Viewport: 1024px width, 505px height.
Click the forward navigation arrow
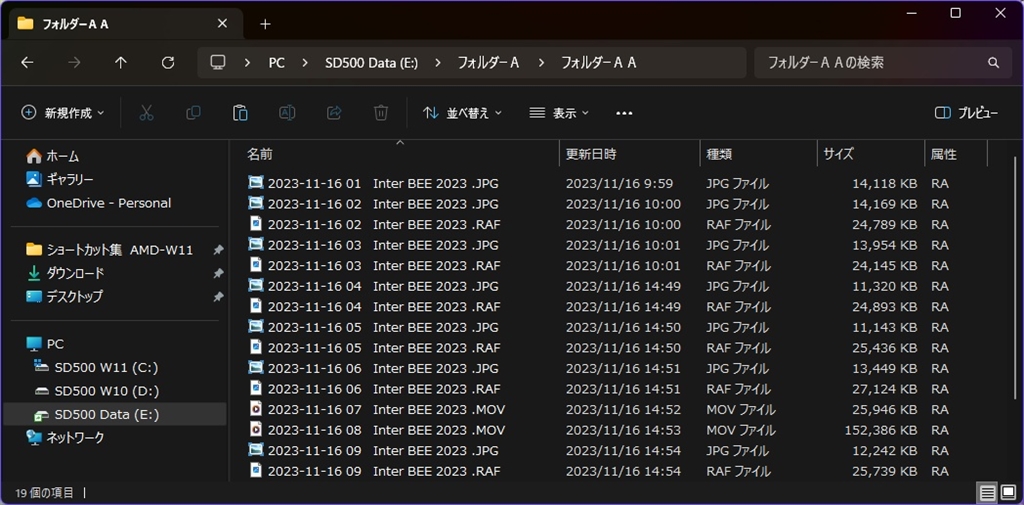coord(74,63)
